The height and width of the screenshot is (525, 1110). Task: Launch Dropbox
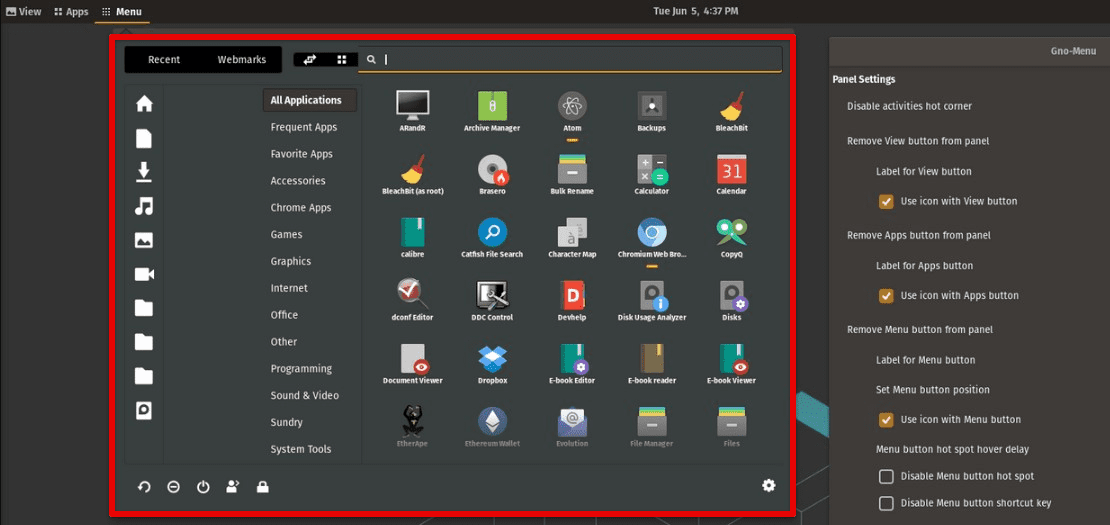(x=492, y=364)
